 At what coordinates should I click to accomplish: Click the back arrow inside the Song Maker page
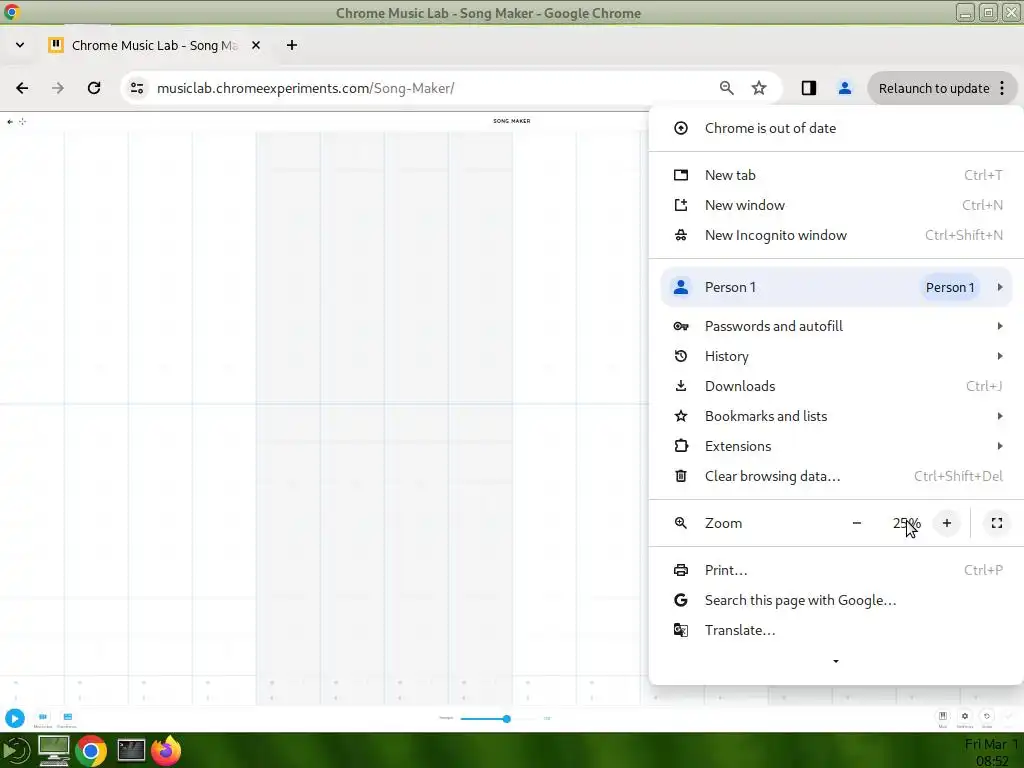[10, 121]
